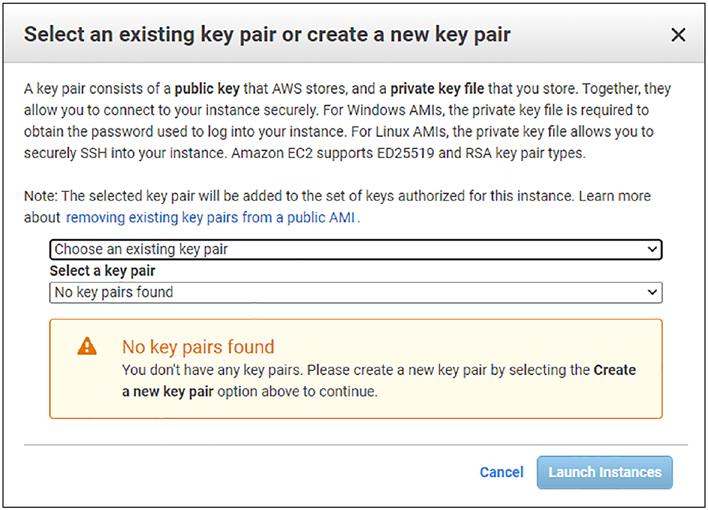Viewport: 708px width, 510px height.
Task: Click the 'Note: The selected key pair' paragraph
Action: pos(337,207)
